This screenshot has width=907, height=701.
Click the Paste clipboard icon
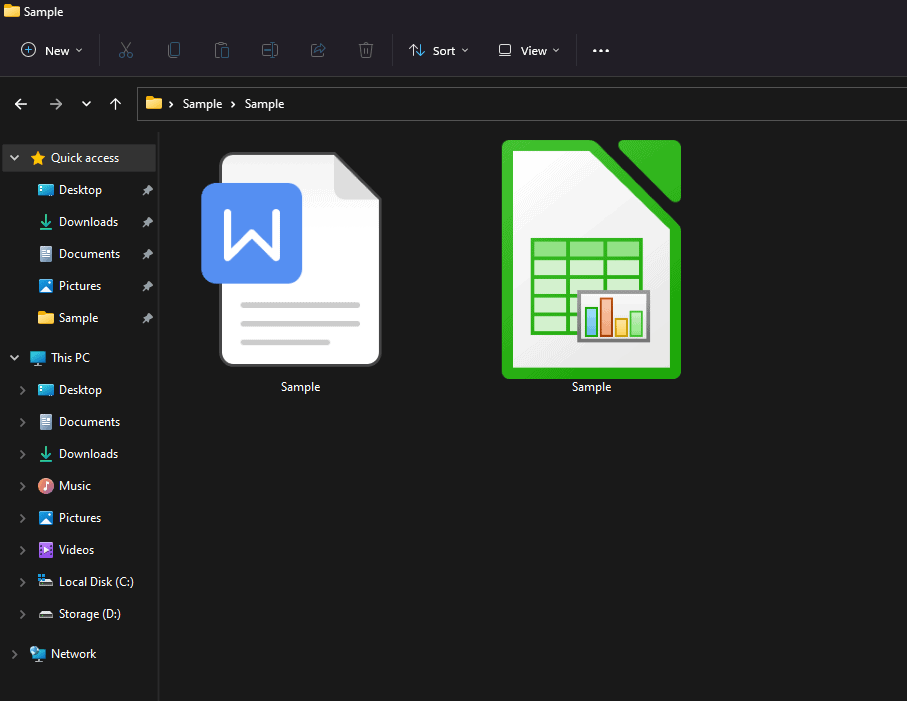222,50
